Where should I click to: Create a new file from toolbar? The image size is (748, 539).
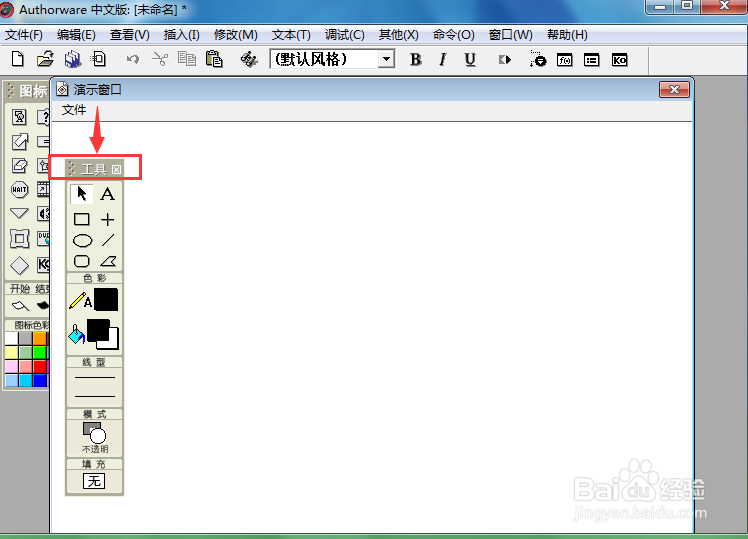click(18, 59)
